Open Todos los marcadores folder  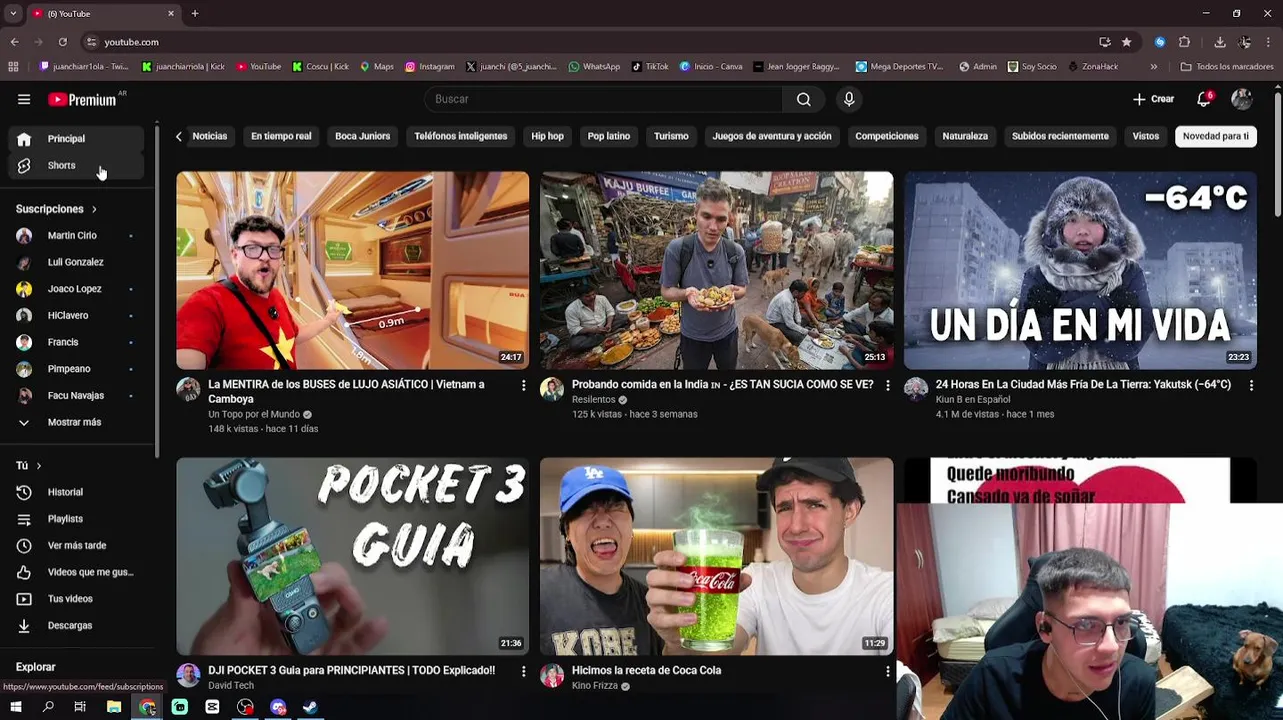(1227, 67)
